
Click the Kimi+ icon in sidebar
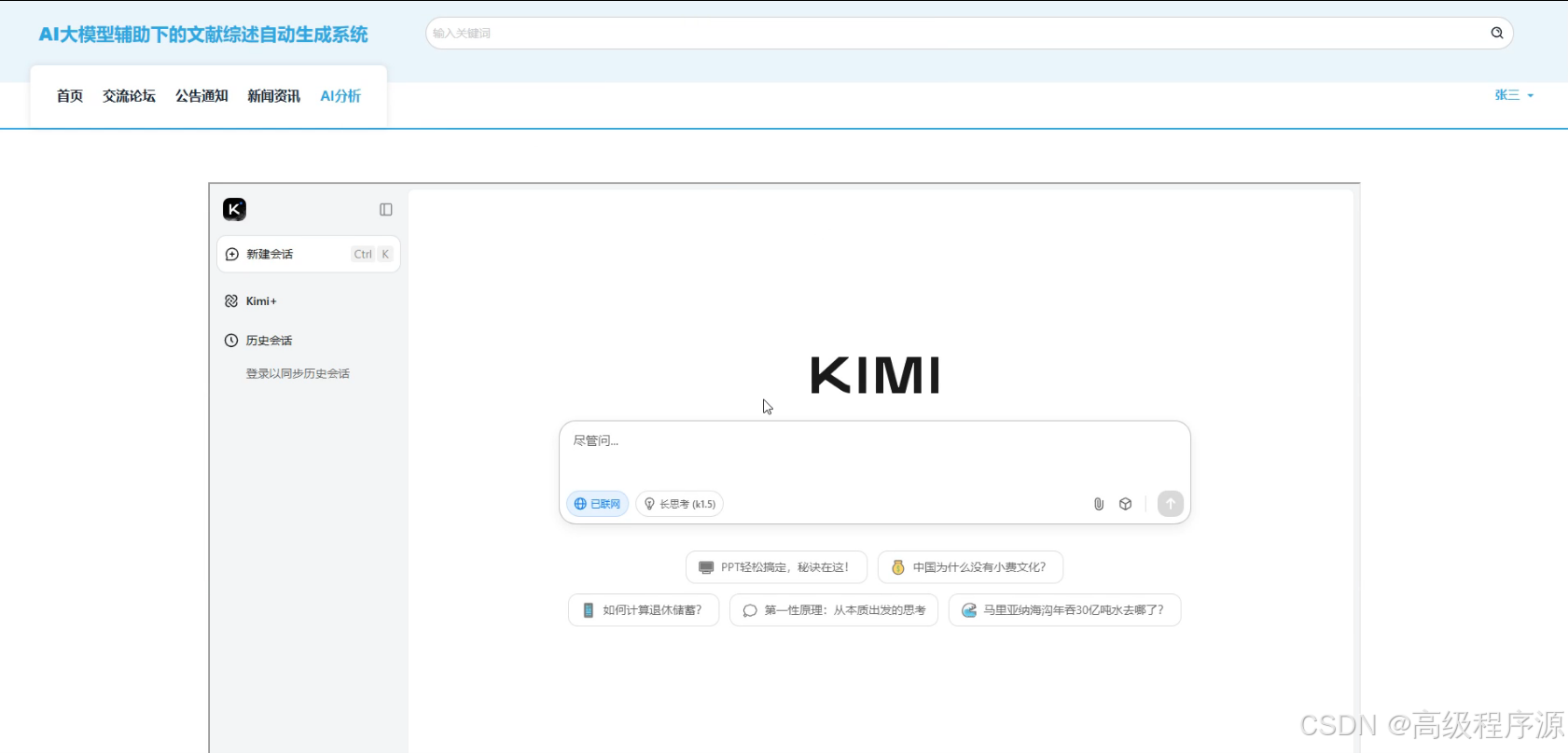(231, 301)
